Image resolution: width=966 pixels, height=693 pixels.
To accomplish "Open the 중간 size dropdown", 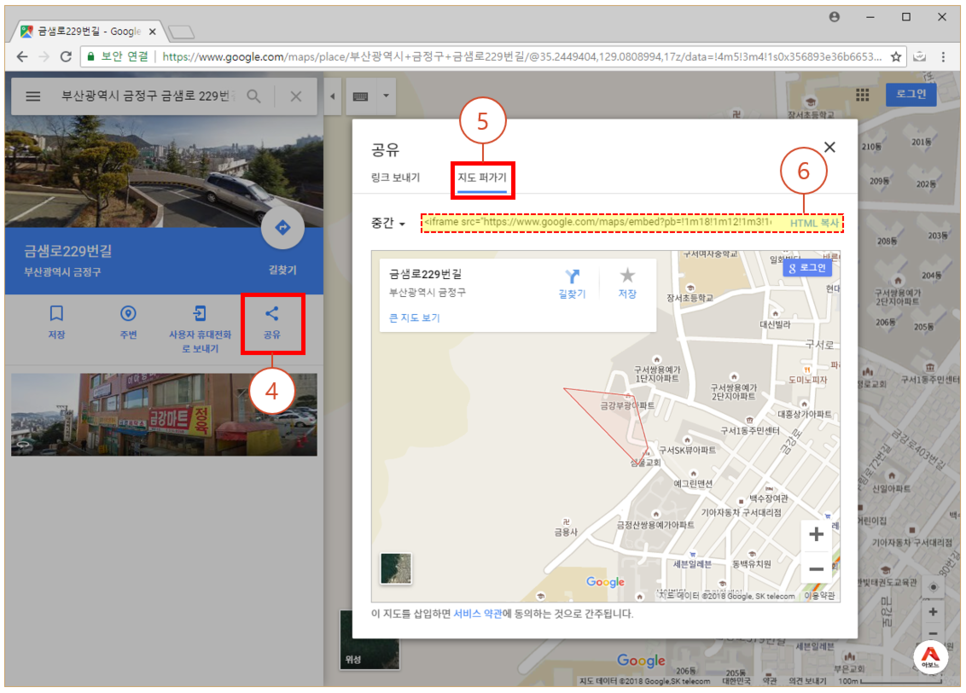I will 388,223.
